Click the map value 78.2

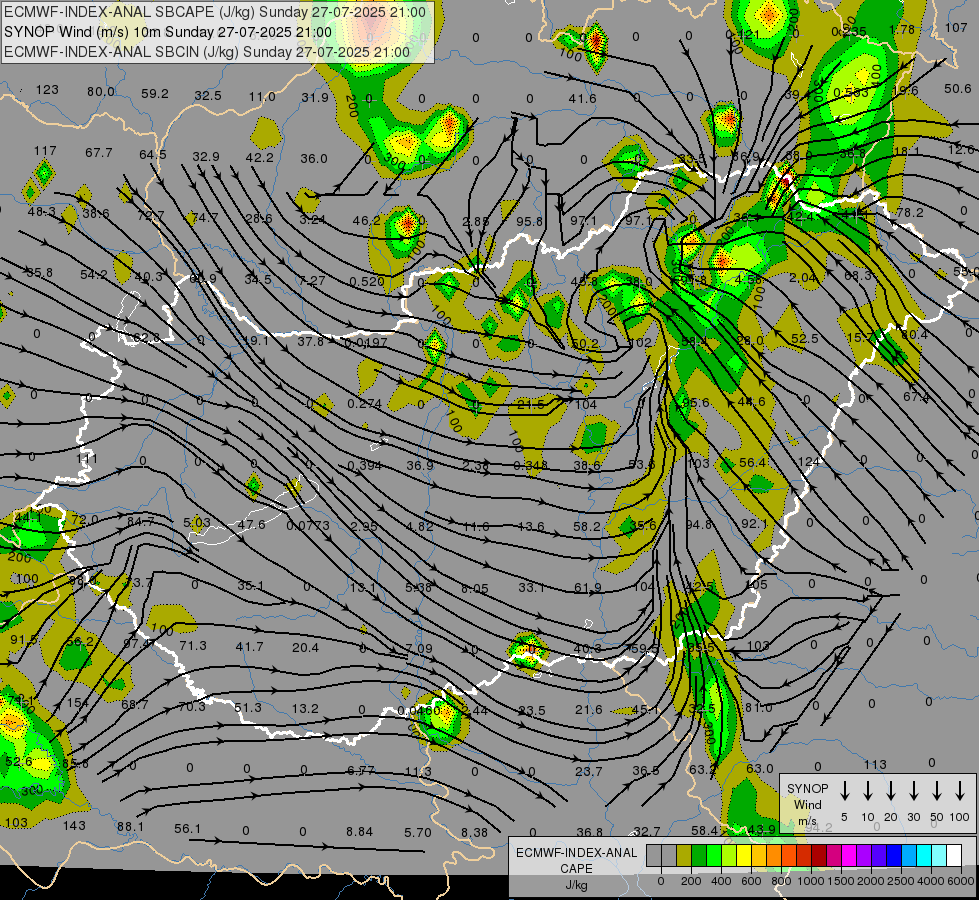[909, 212]
